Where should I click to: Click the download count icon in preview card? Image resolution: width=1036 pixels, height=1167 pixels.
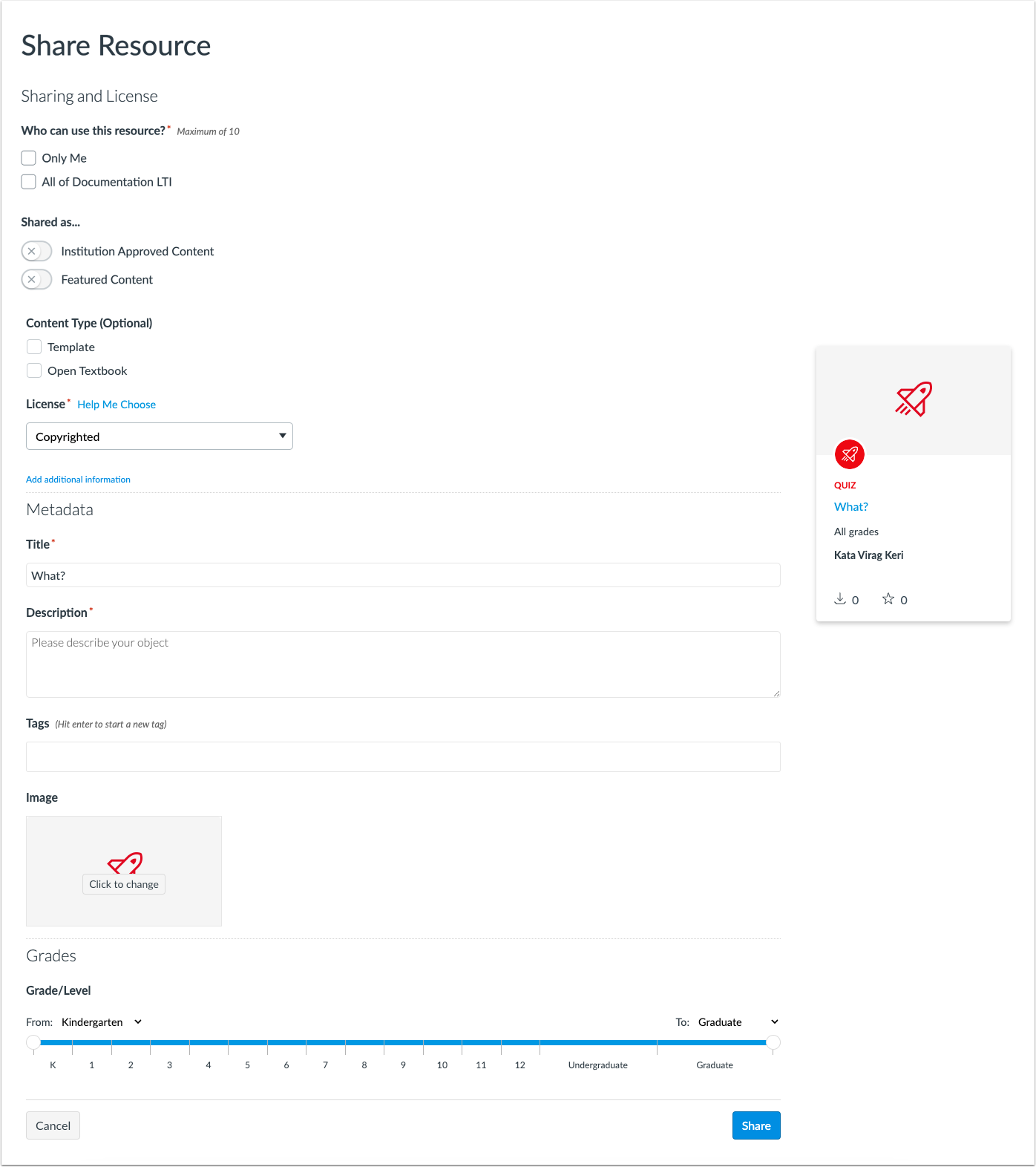(x=840, y=598)
